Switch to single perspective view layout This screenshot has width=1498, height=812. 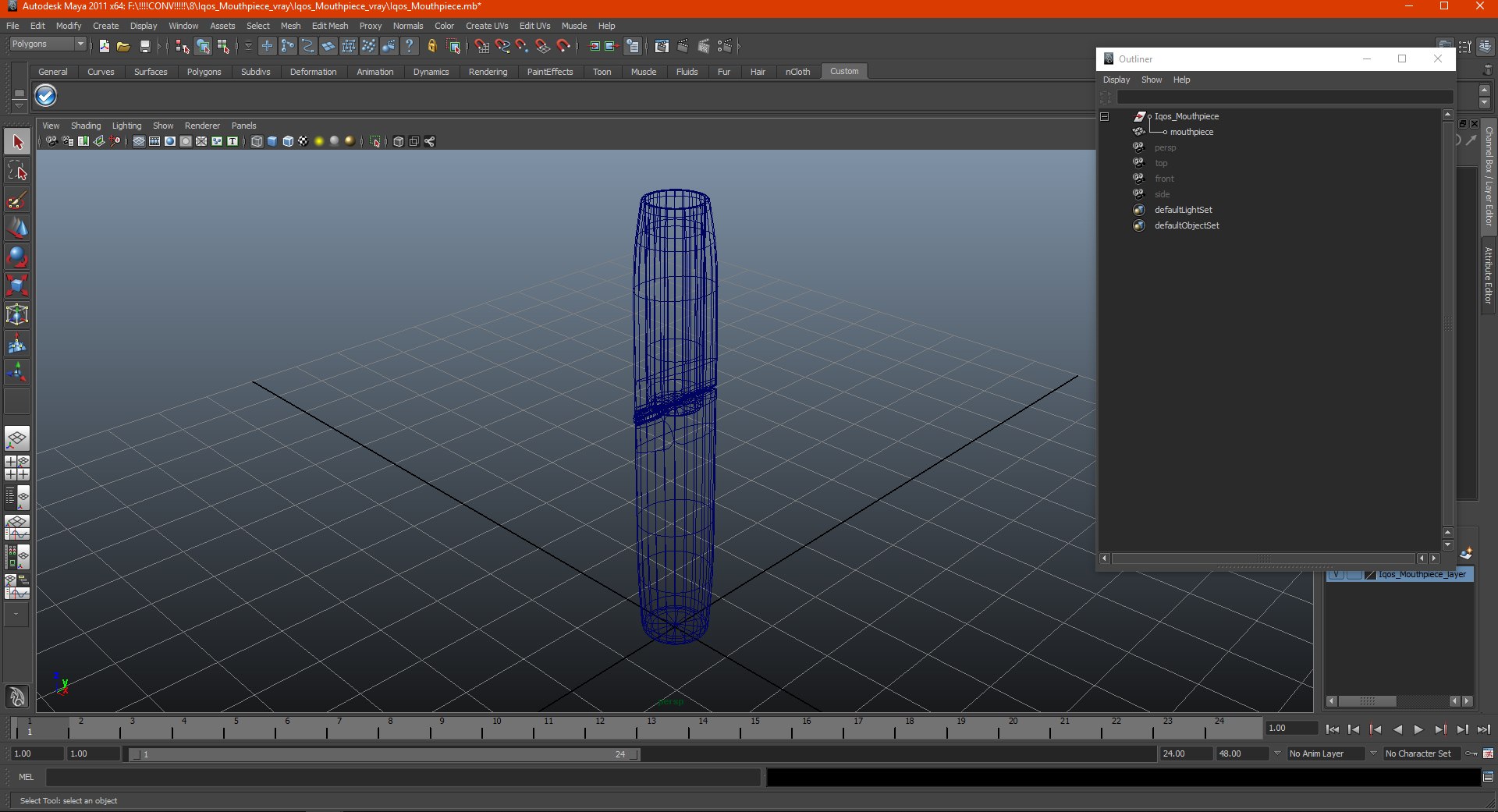[x=17, y=439]
